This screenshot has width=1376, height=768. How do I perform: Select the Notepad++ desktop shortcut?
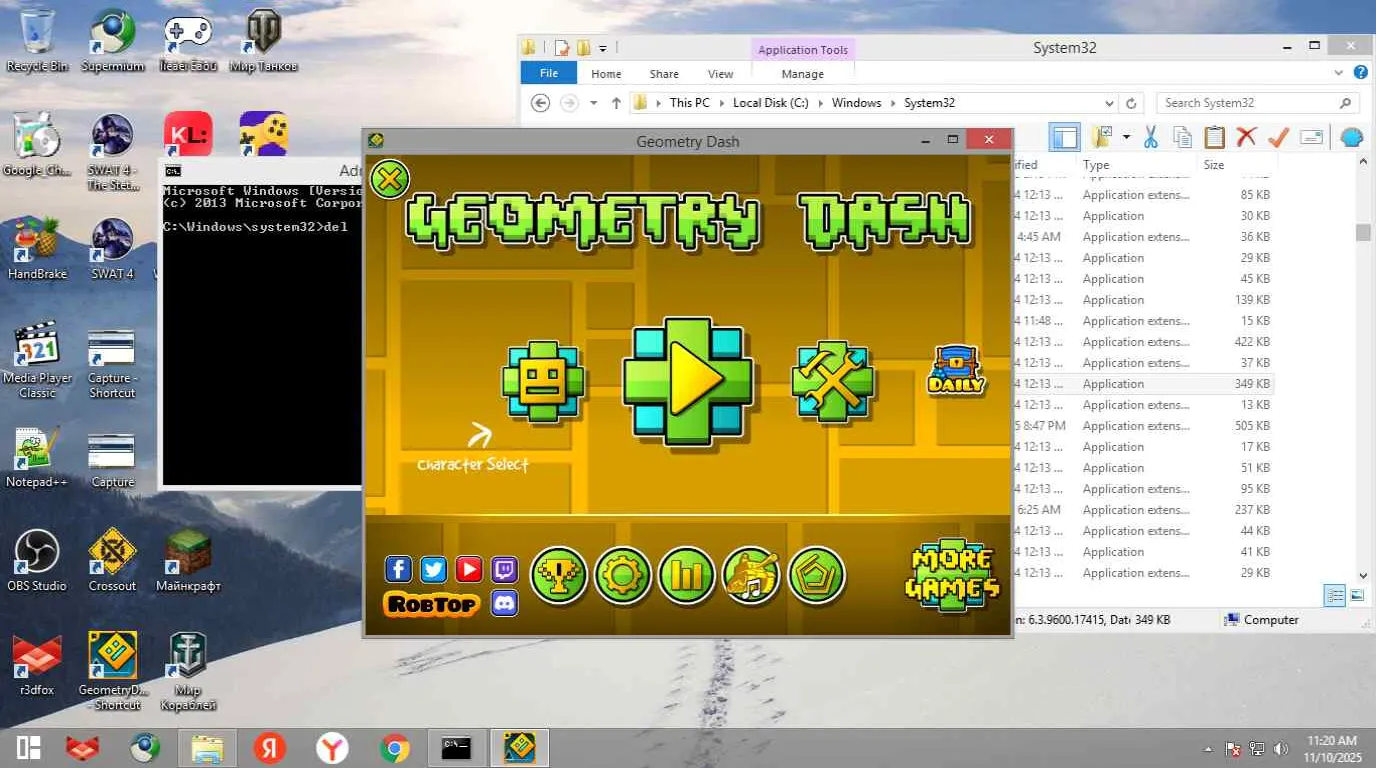point(37,458)
